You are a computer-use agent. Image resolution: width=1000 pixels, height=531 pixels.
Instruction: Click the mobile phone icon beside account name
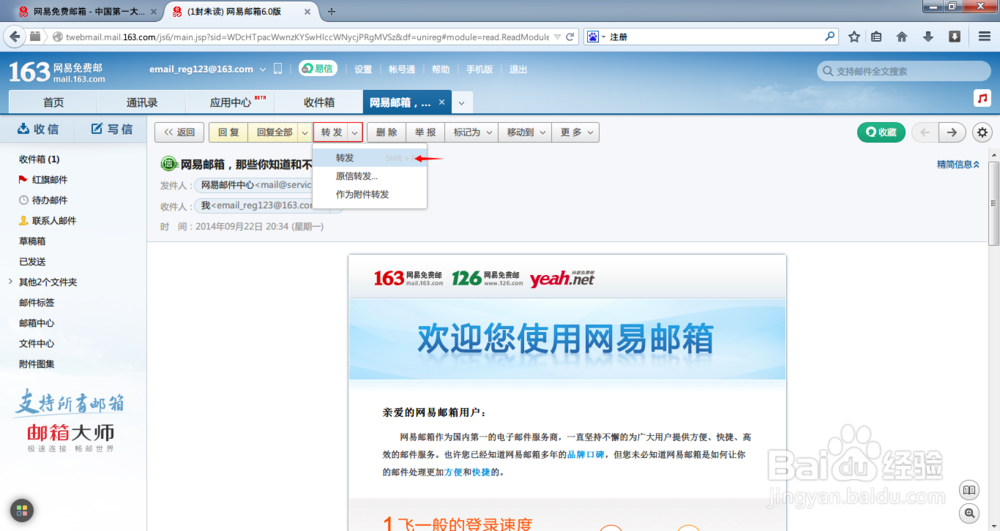coord(278,69)
